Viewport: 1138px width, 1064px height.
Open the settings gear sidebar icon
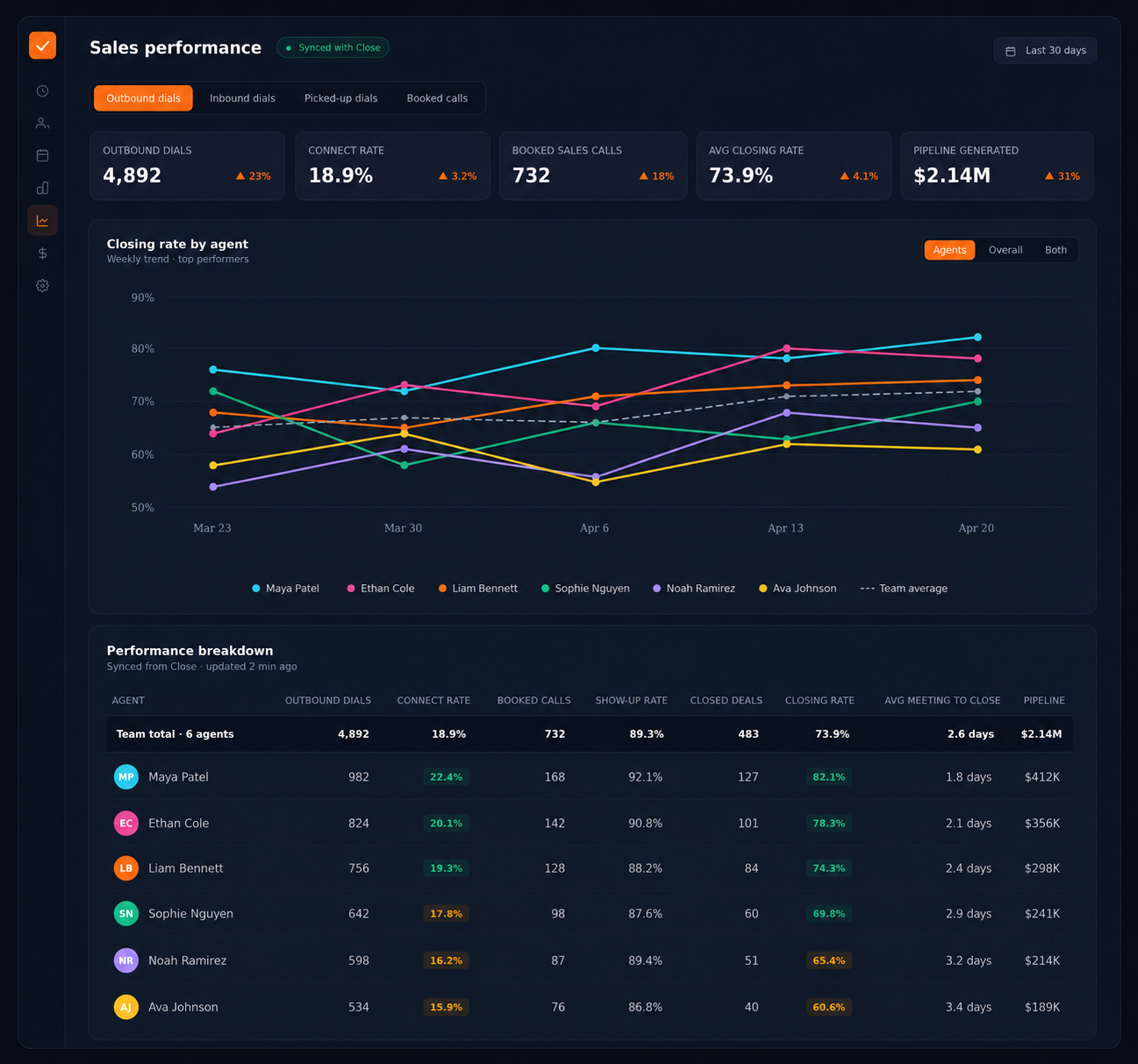pos(42,286)
